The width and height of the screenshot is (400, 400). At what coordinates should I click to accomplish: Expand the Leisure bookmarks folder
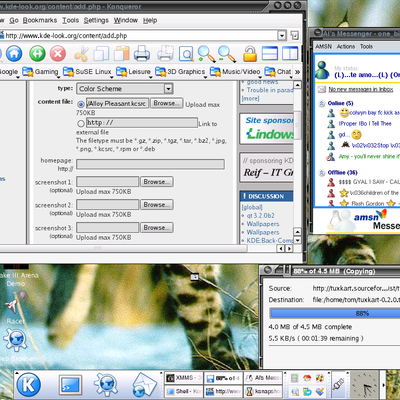[x=133, y=72]
